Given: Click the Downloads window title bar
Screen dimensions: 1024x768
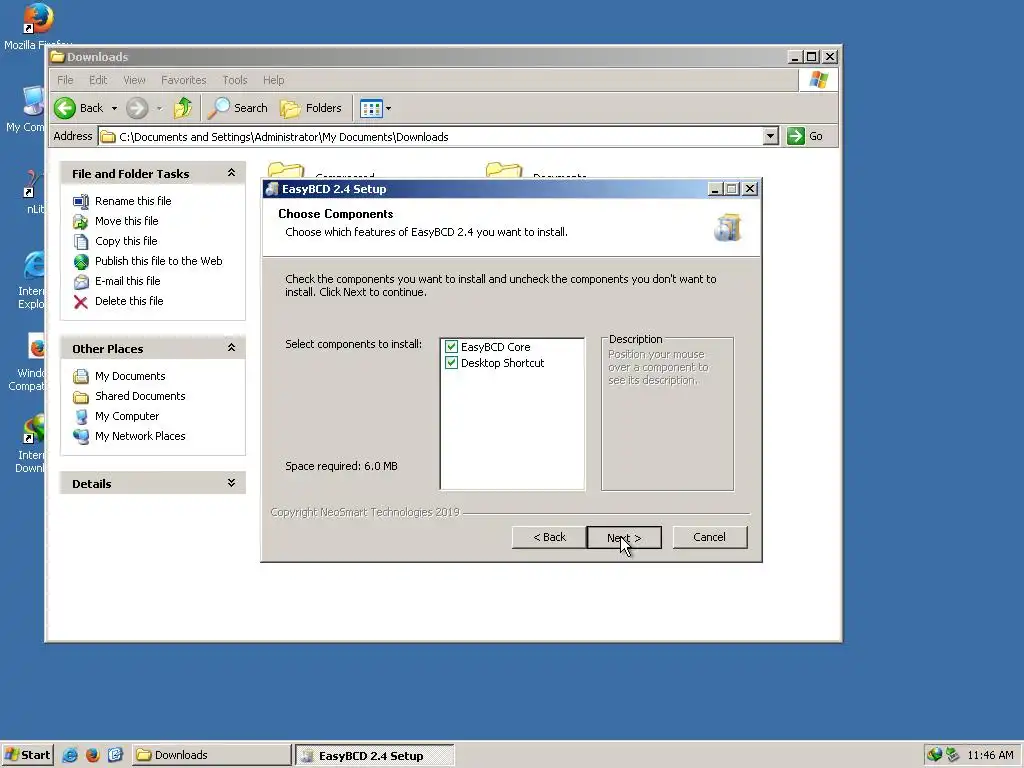Looking at the screenshot, I should pyautogui.click(x=418, y=57).
